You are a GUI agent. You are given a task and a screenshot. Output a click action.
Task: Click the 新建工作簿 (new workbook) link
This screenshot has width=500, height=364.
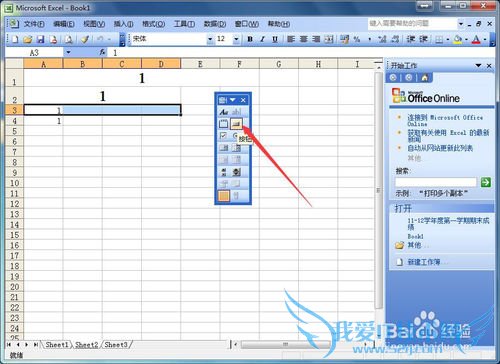pos(424,262)
